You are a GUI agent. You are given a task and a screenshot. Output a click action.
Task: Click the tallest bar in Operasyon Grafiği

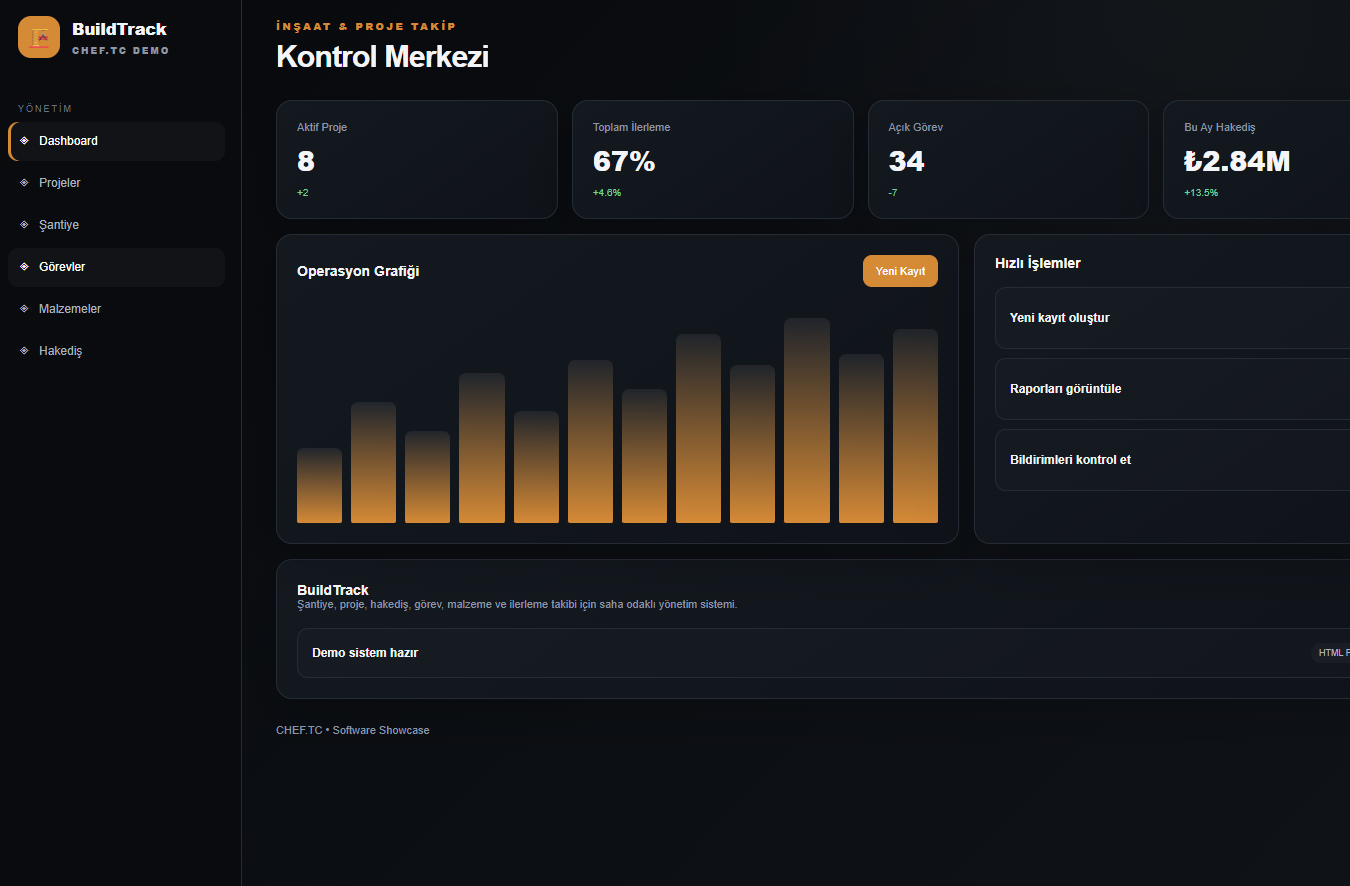tap(807, 420)
